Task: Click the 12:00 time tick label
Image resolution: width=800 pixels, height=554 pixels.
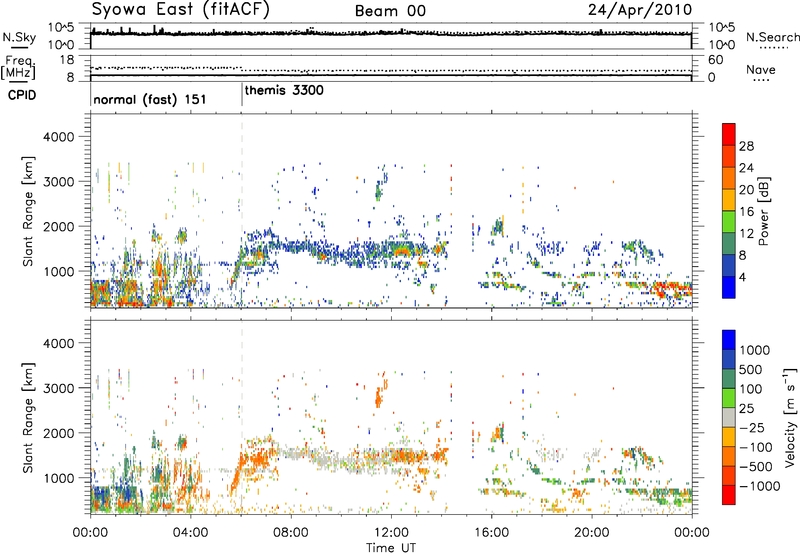Action: (391, 533)
